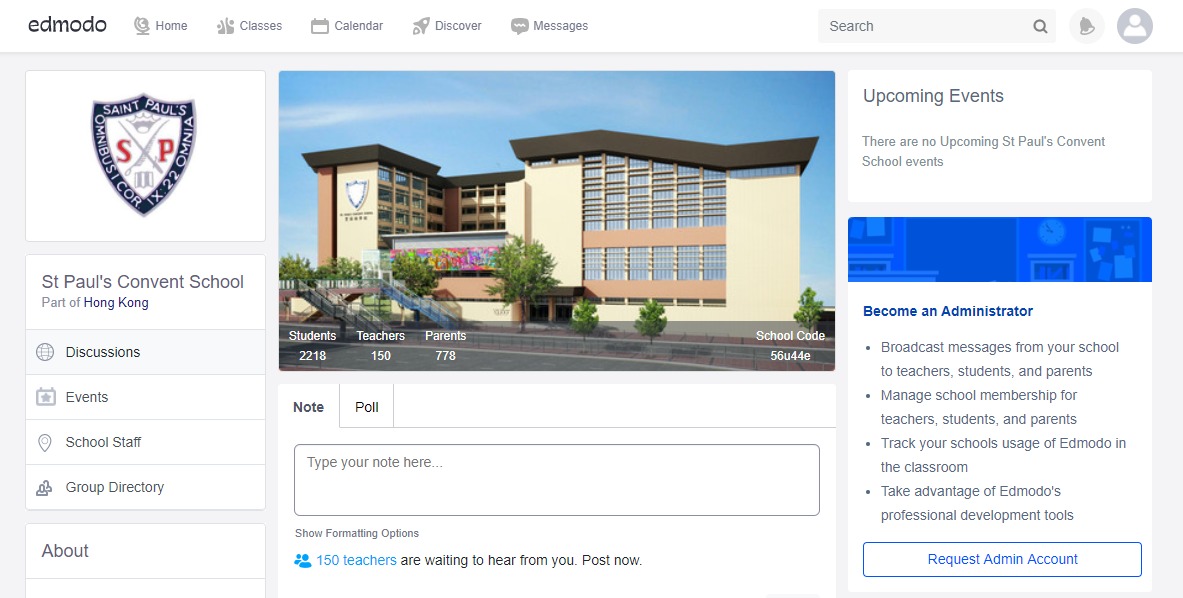This screenshot has width=1183, height=598.
Task: Open the Home icon in navbar
Action: (142, 26)
